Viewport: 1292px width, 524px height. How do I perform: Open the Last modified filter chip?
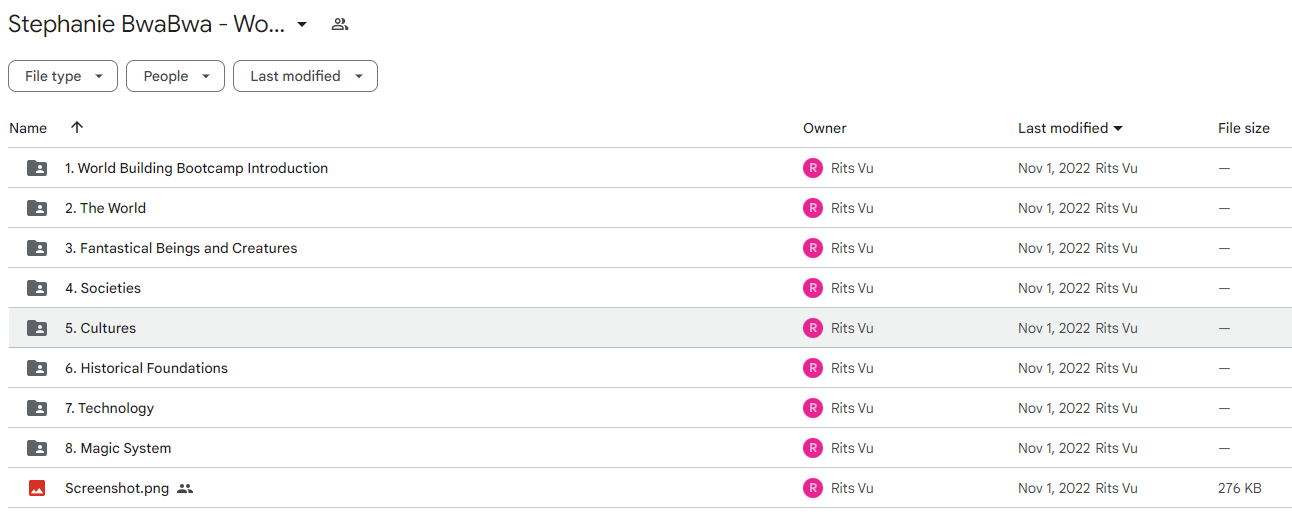click(305, 76)
